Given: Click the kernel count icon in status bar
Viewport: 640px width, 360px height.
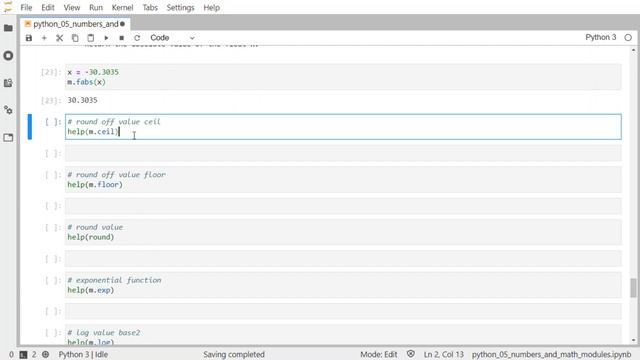Looking at the screenshot, I should [x=45, y=355].
